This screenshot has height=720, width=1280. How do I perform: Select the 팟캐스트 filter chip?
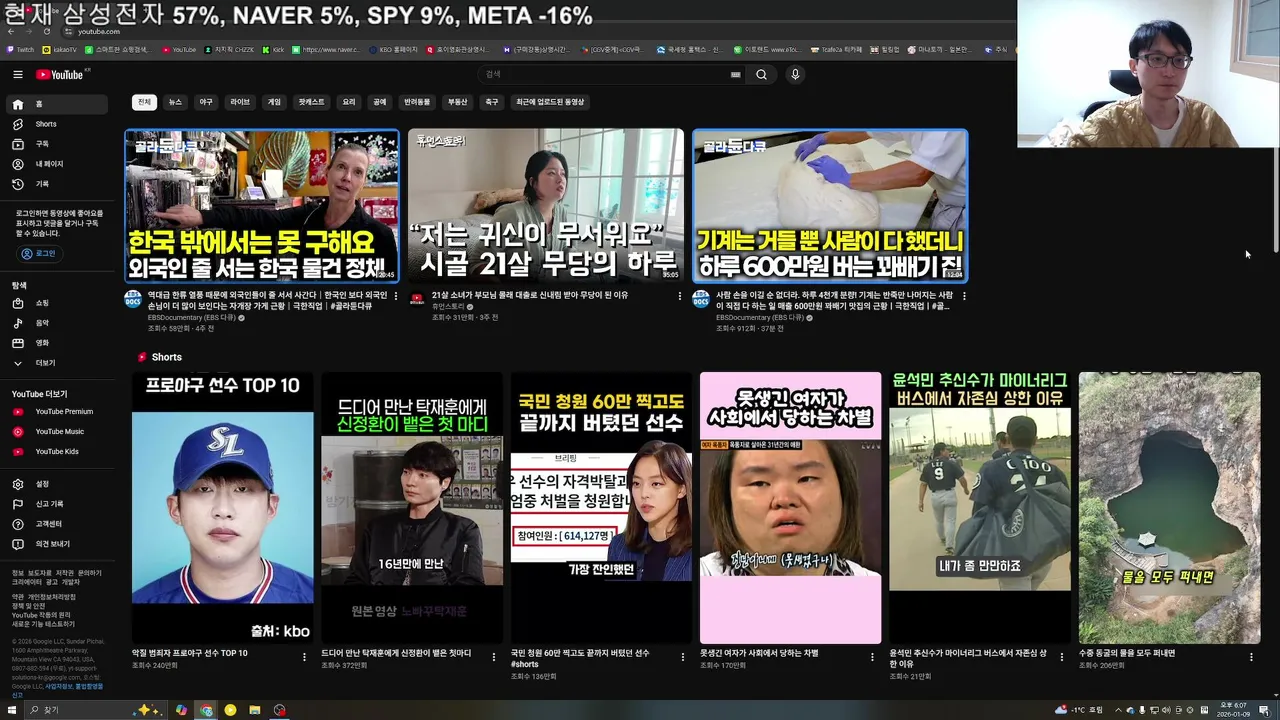pyautogui.click(x=311, y=102)
